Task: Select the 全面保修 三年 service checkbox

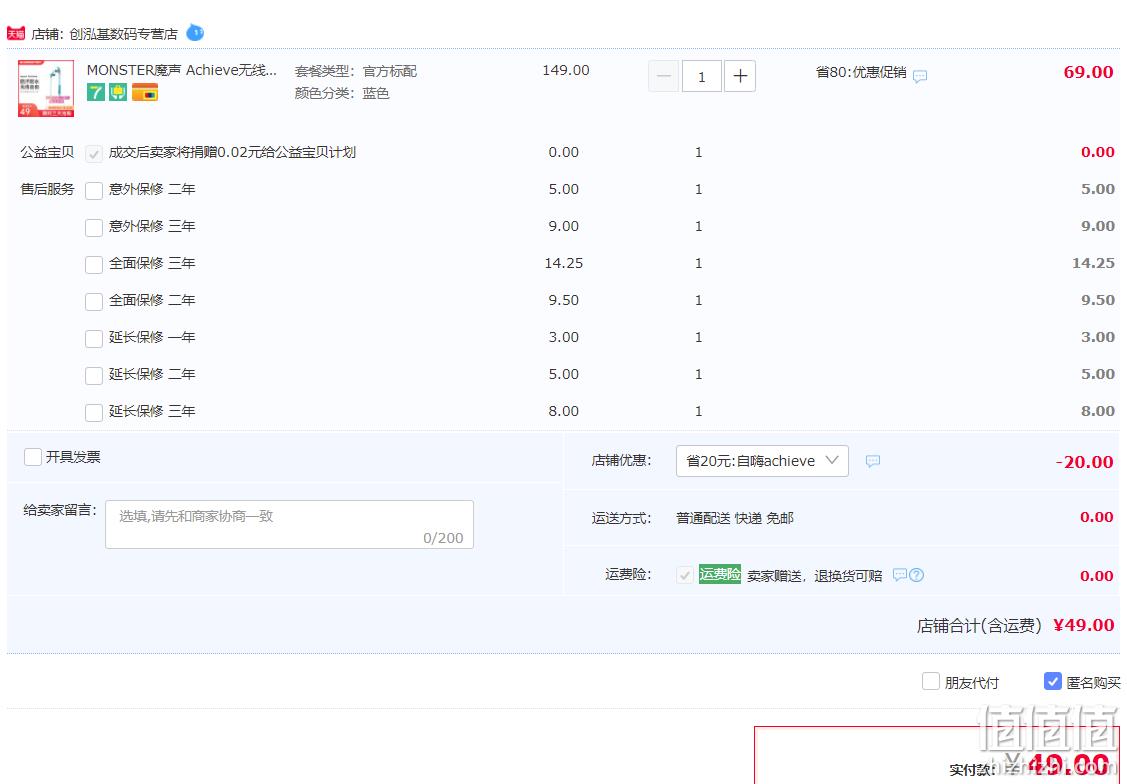Action: (x=94, y=264)
